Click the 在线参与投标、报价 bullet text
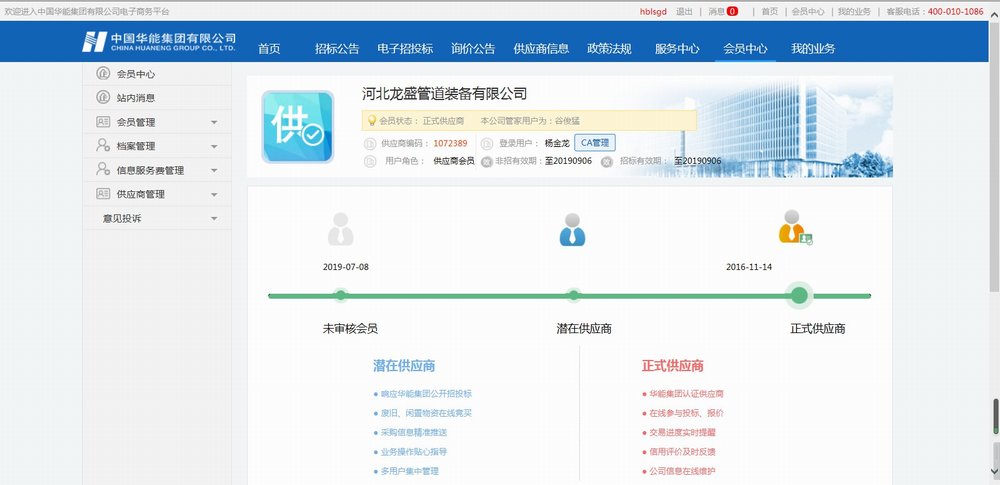Screen dimensions: 1000x485 686,414
